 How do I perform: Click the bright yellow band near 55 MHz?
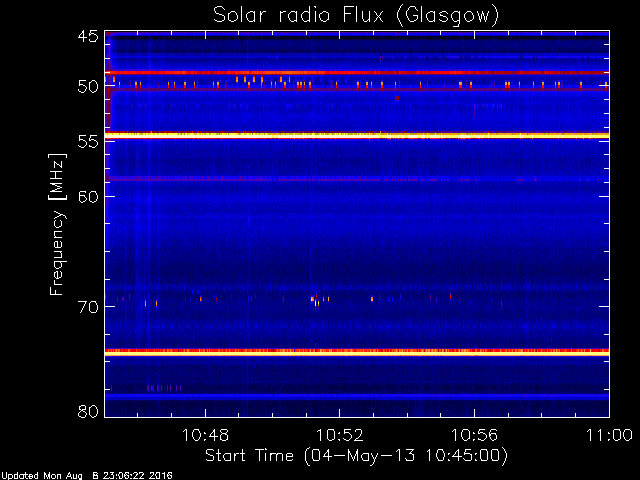point(357,136)
